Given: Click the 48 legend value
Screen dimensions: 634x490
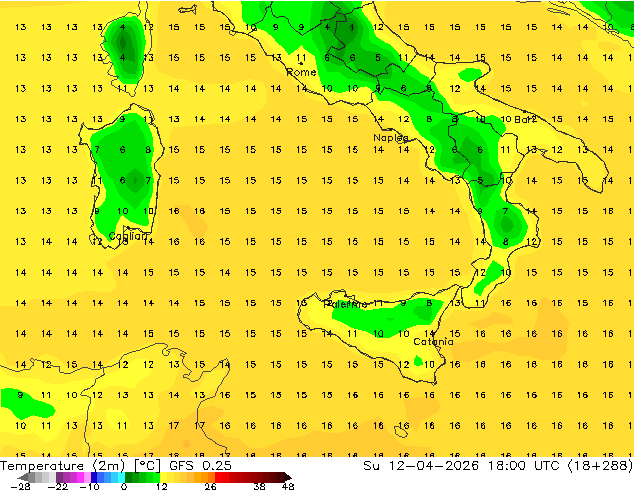Looking at the screenshot, I should click(x=288, y=486).
